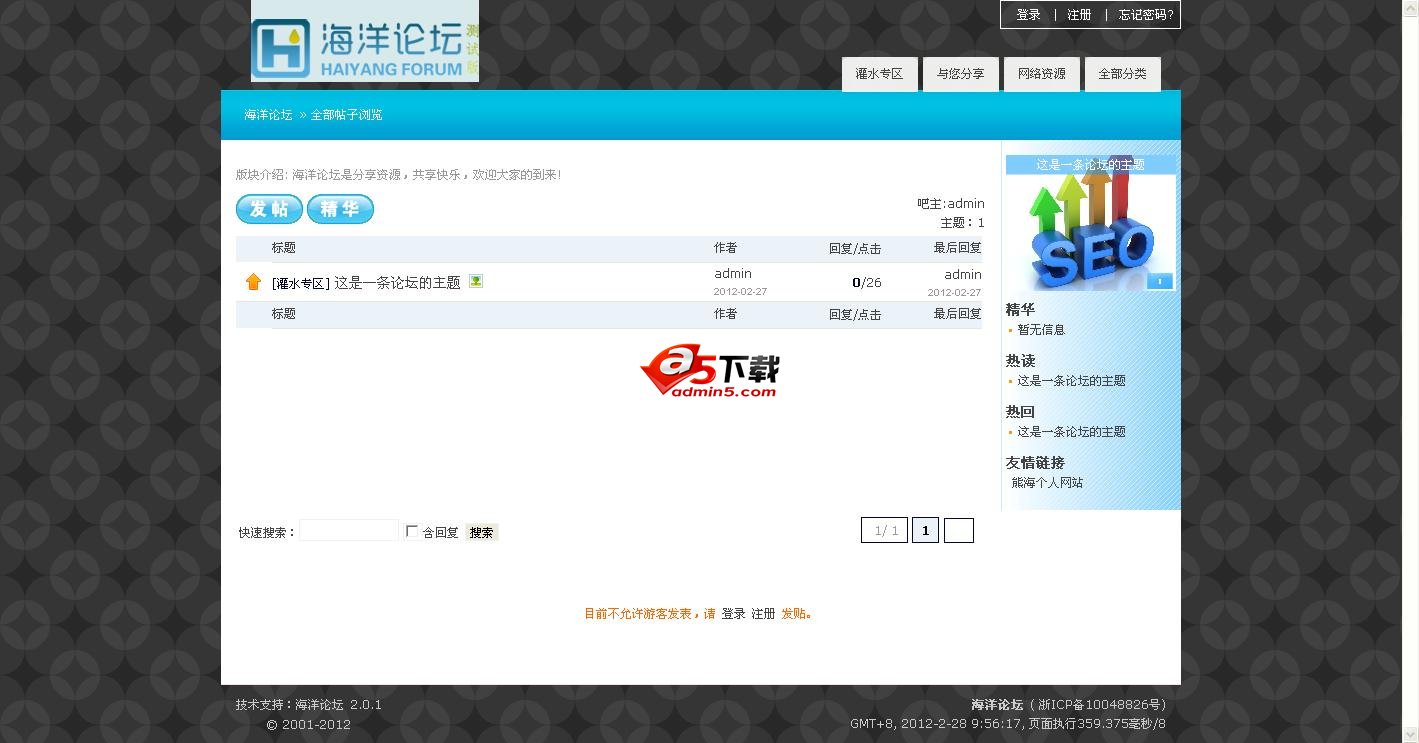Click admin in the 最后回复 column

point(963,275)
